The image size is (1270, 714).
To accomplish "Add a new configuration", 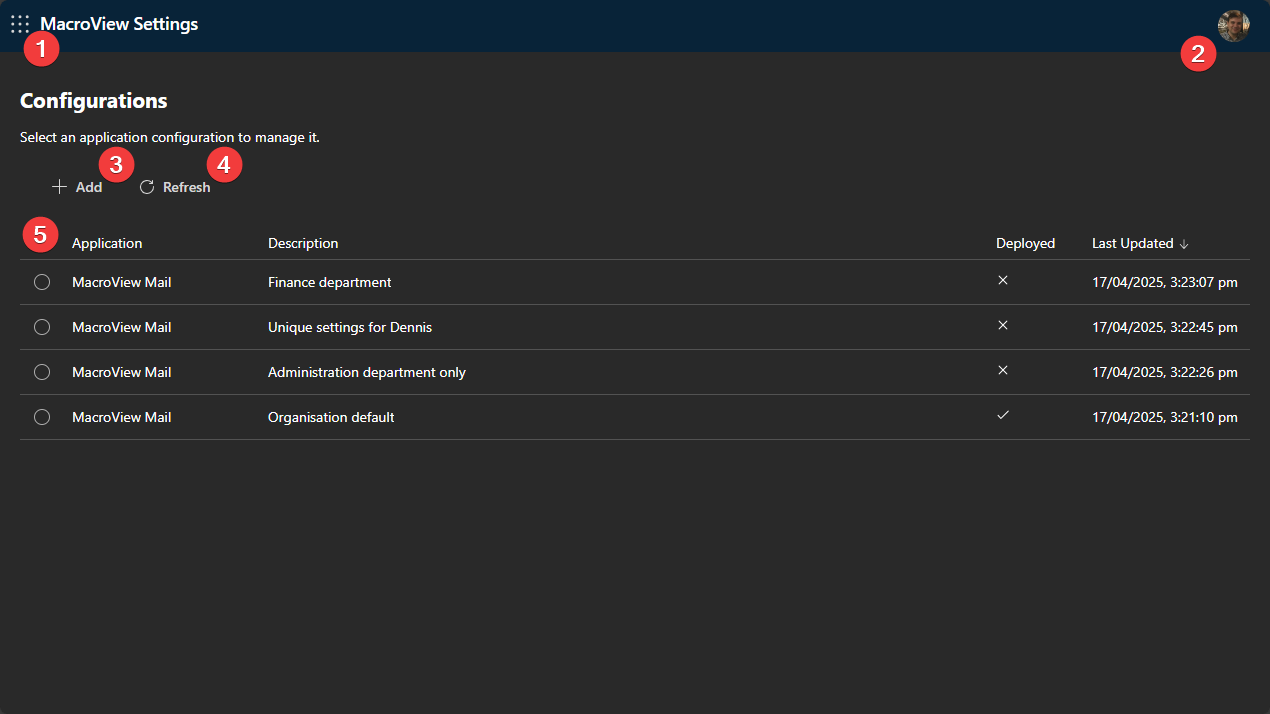I will 77,187.
